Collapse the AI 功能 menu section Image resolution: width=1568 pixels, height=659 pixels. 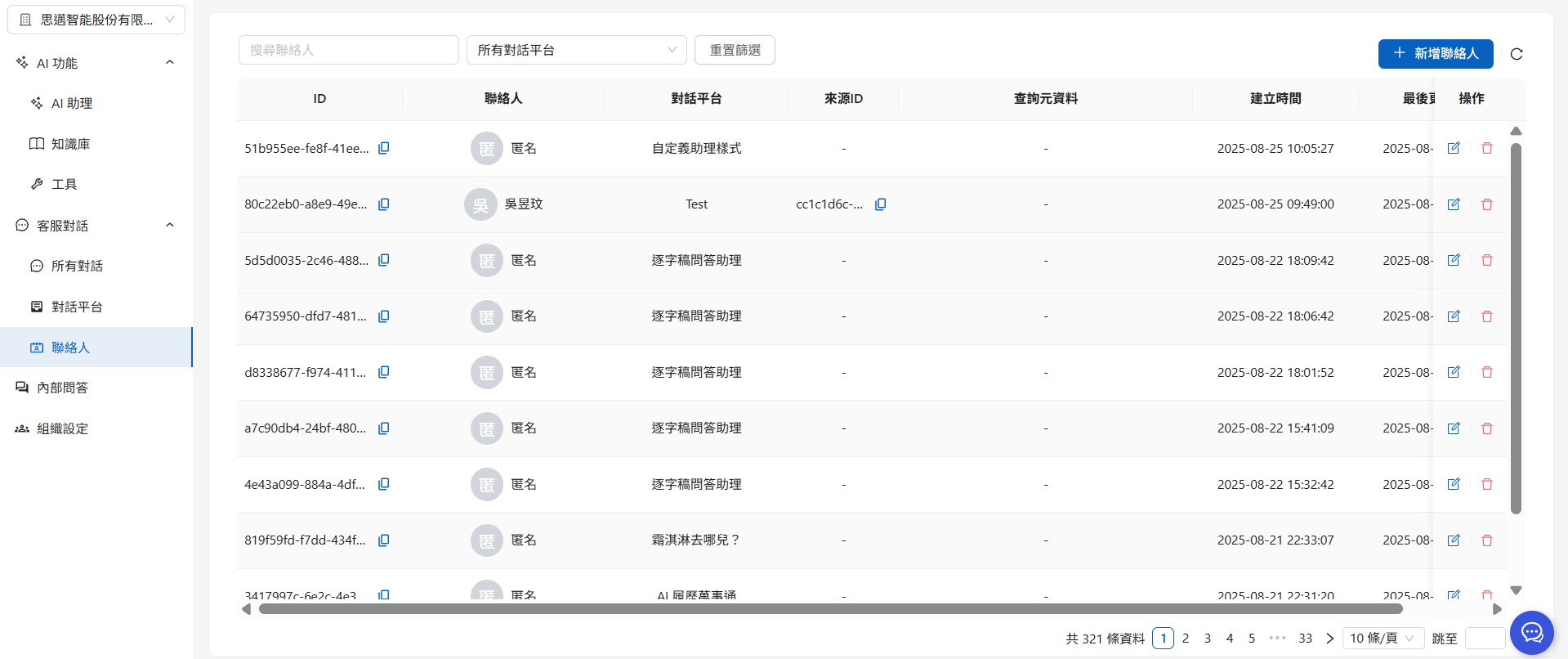click(170, 63)
